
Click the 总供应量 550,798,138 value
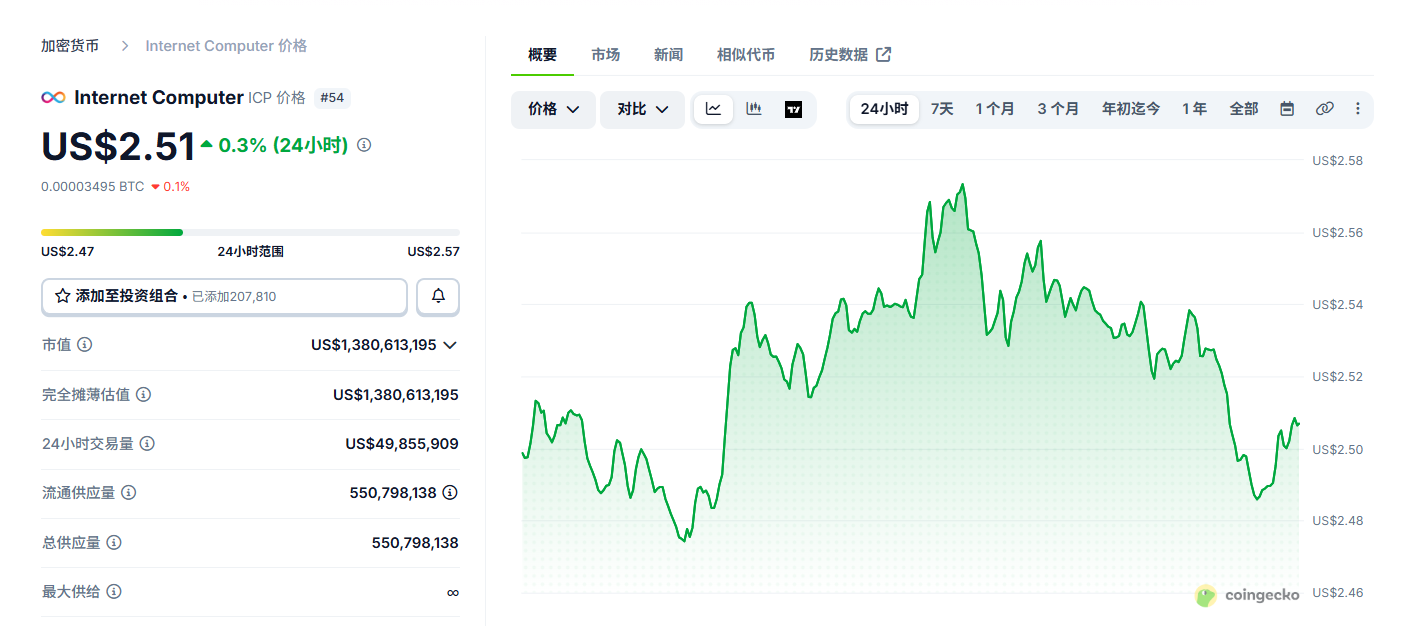(415, 543)
